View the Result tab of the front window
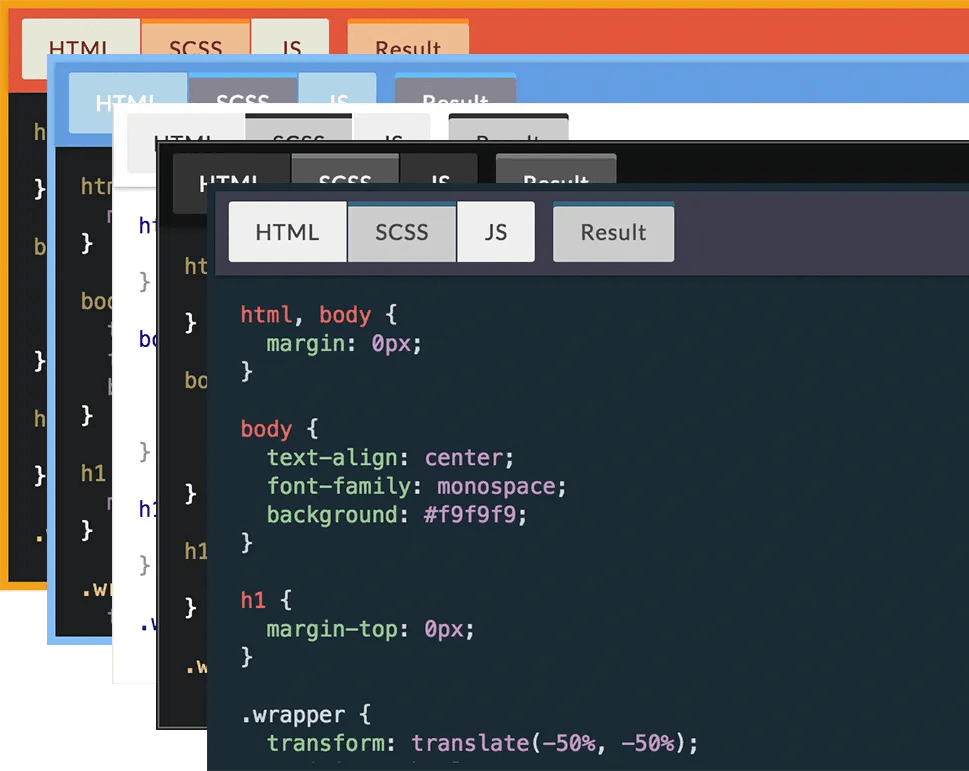969x771 pixels. point(613,232)
